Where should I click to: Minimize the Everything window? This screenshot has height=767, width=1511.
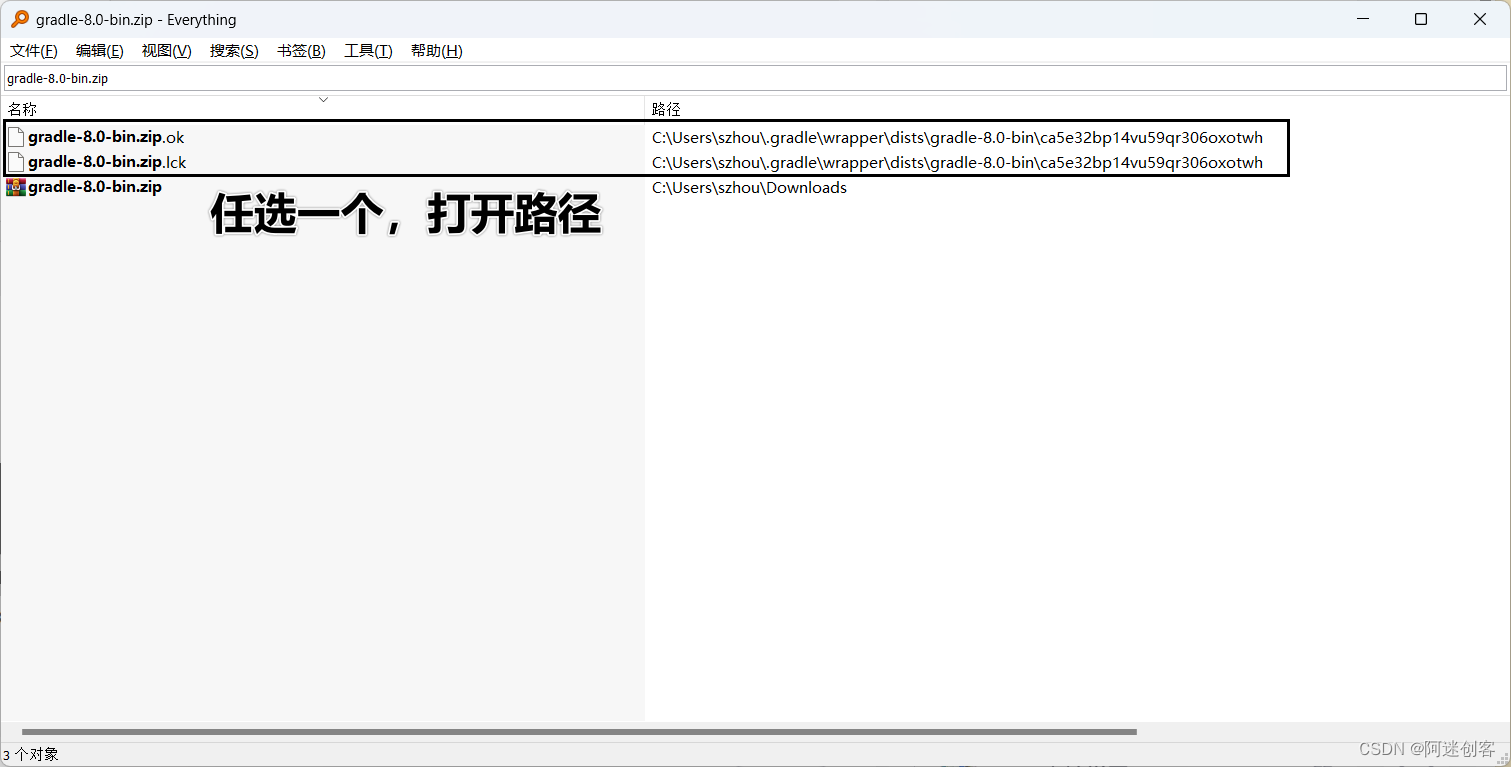click(1361, 19)
